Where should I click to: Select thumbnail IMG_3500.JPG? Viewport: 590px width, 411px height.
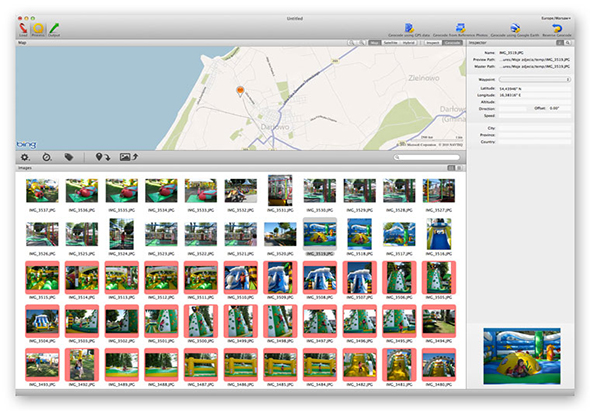(201, 321)
